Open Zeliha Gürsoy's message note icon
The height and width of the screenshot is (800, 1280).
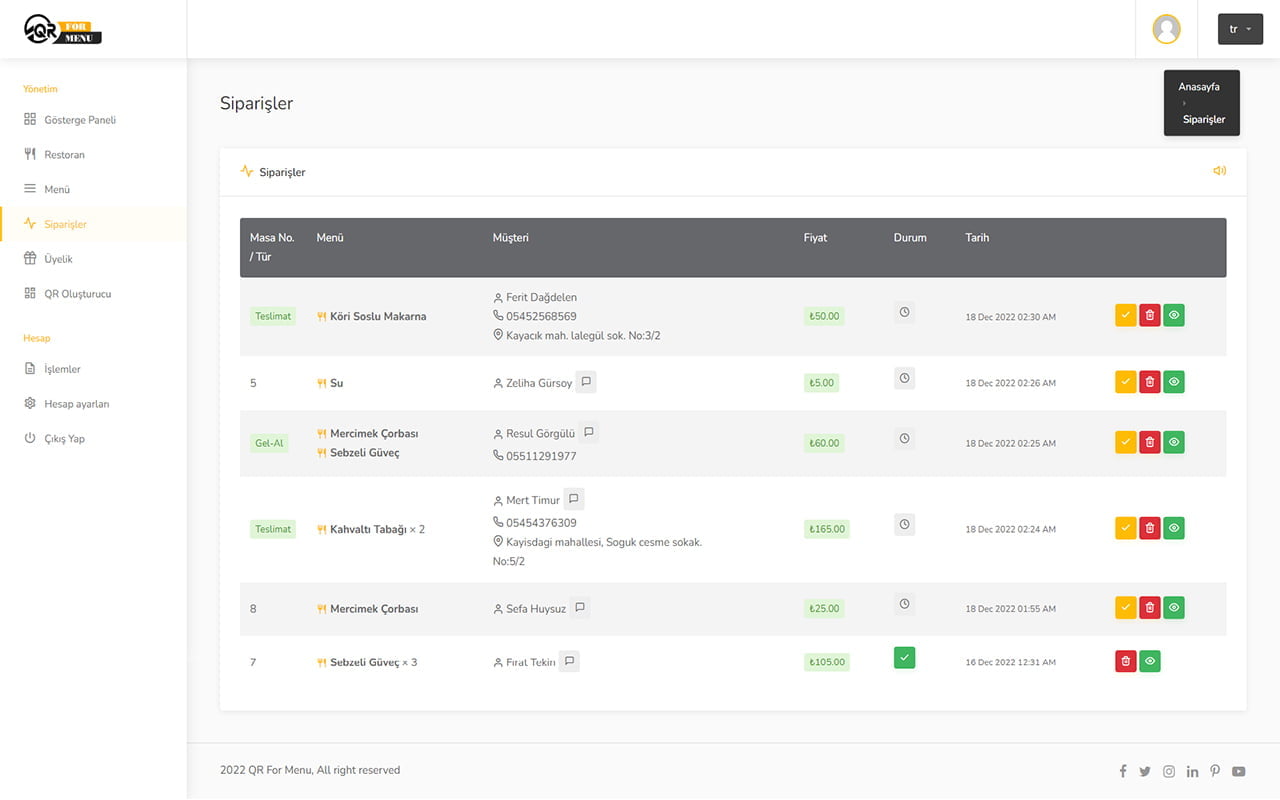[586, 382]
